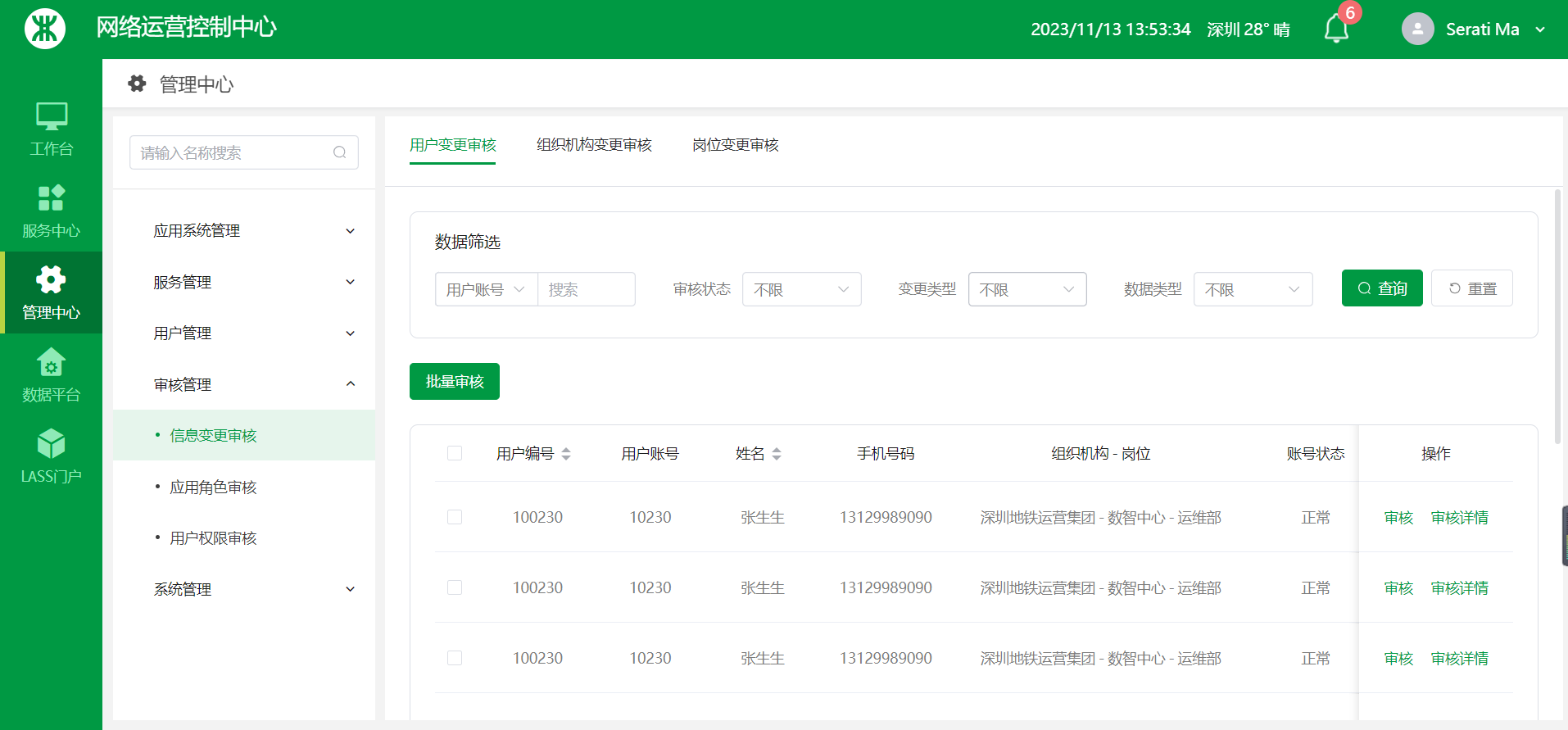
Task: Open the 数据平台 house icon
Action: click(51, 361)
